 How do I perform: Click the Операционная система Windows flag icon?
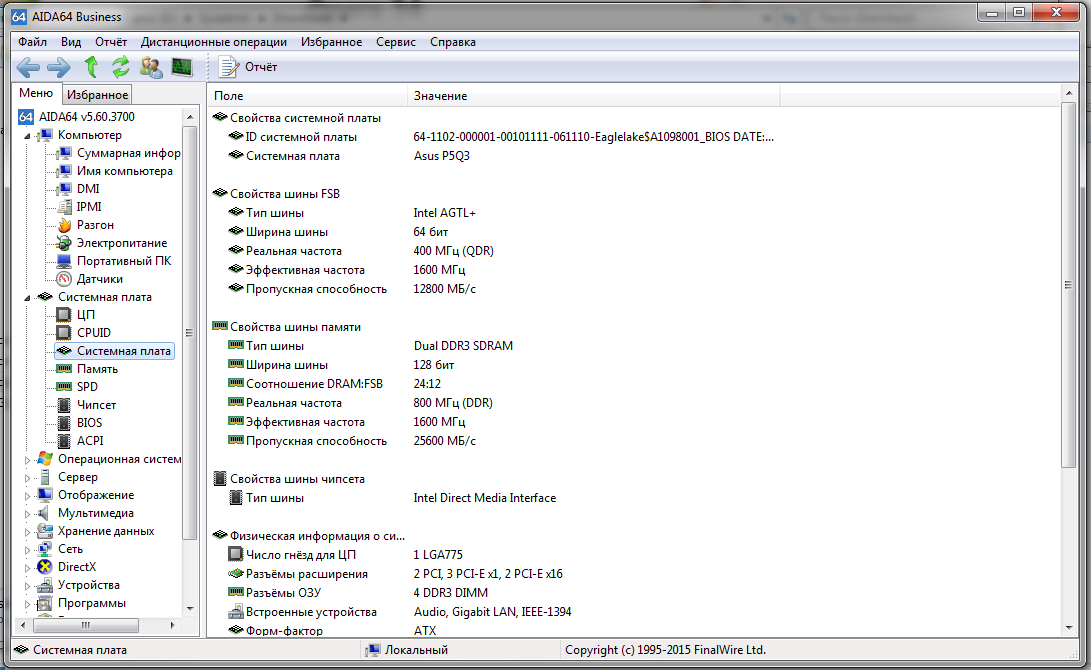click(45, 459)
